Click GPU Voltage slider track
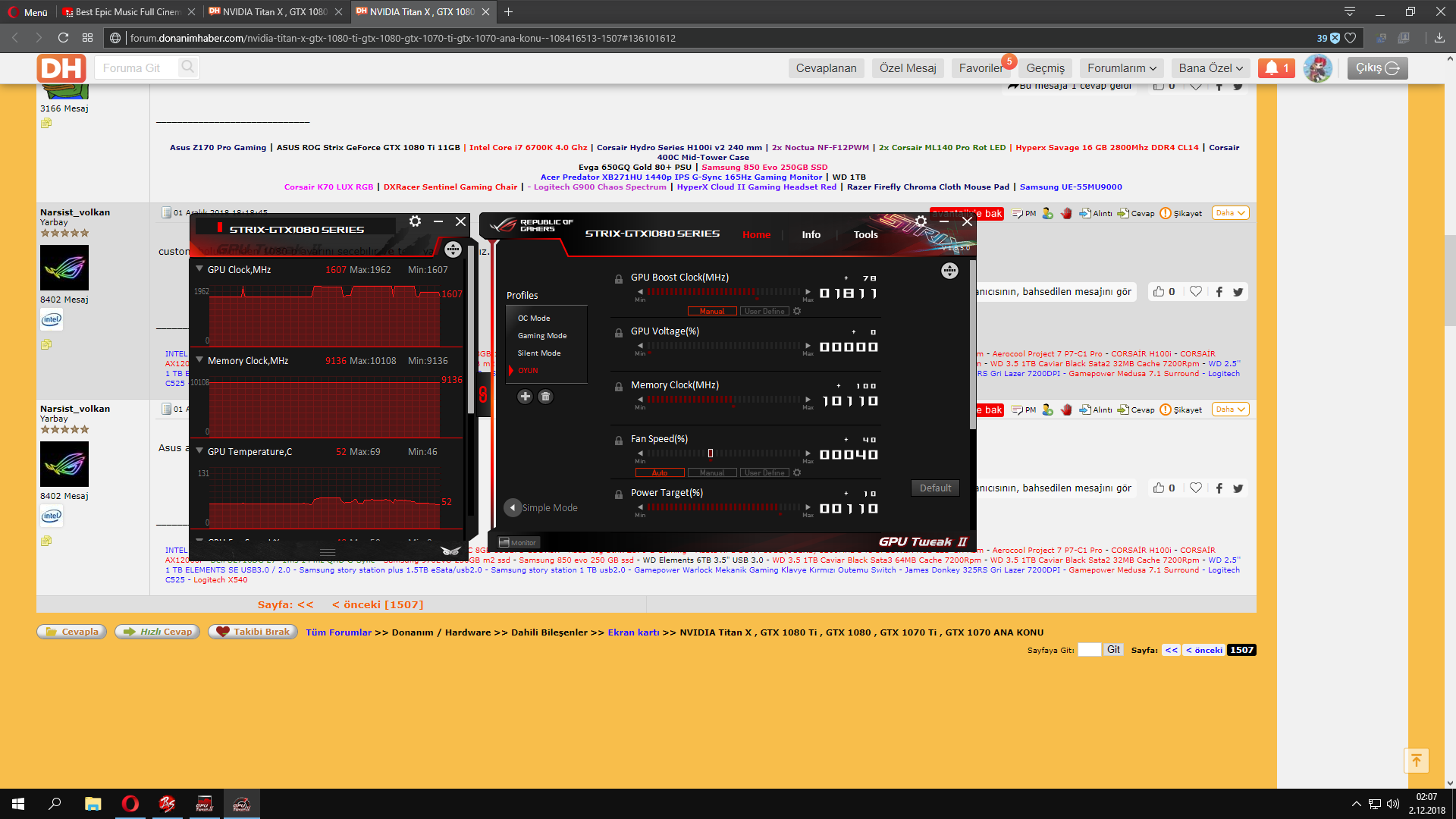The height and width of the screenshot is (819, 1456). [723, 346]
